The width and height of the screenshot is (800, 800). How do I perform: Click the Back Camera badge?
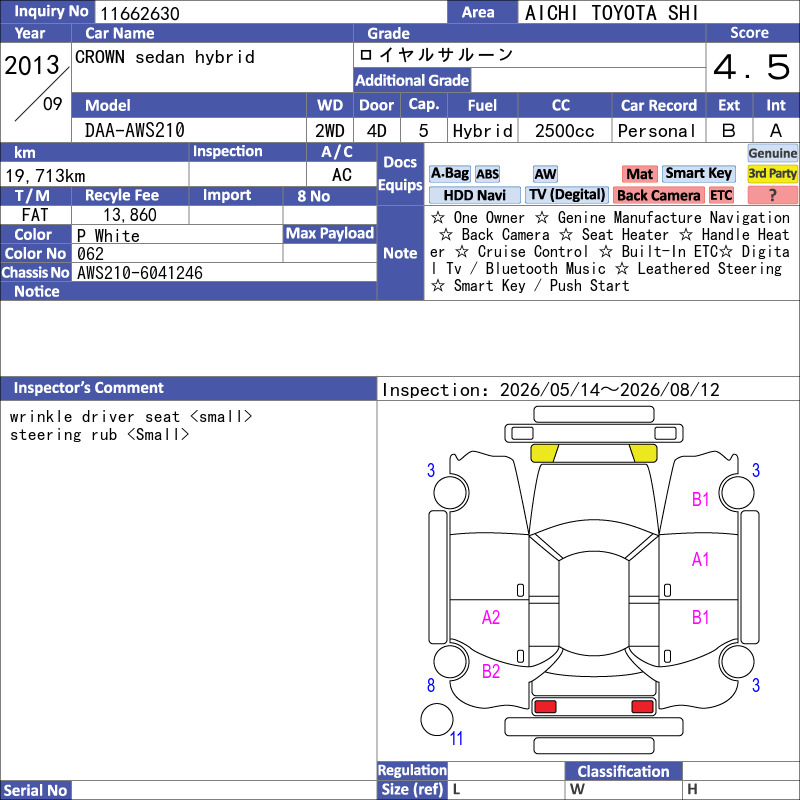click(x=659, y=195)
